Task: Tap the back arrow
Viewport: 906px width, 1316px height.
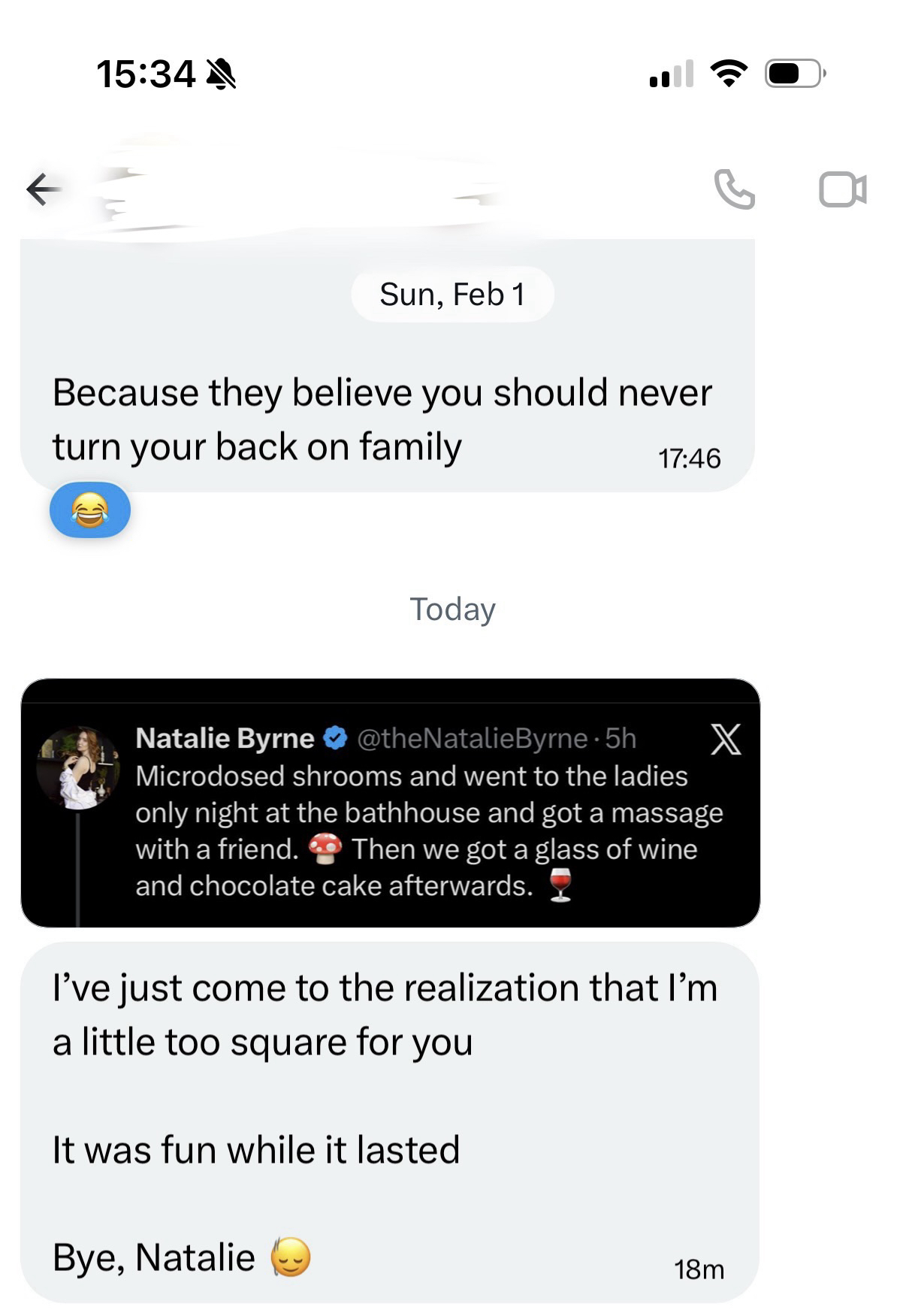Action: click(x=44, y=189)
